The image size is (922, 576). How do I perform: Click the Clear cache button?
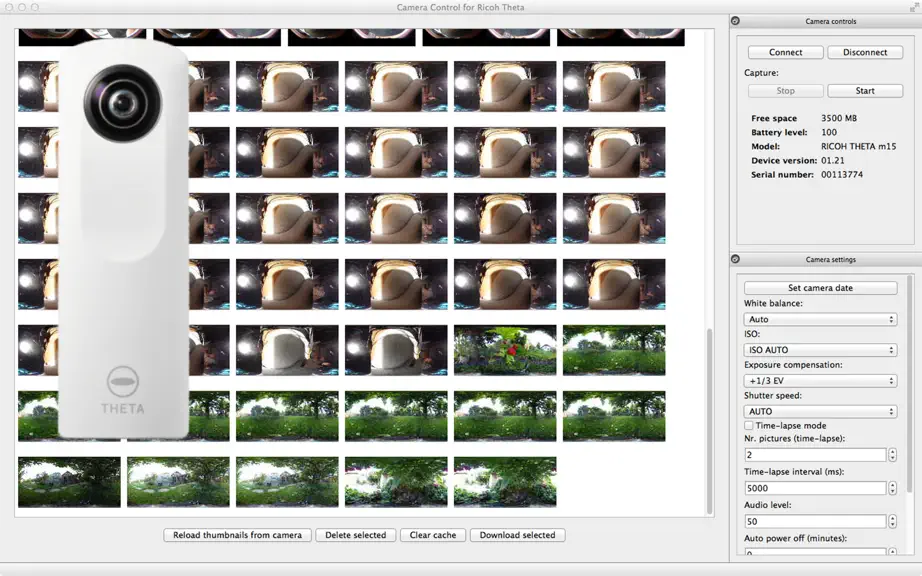coord(433,535)
